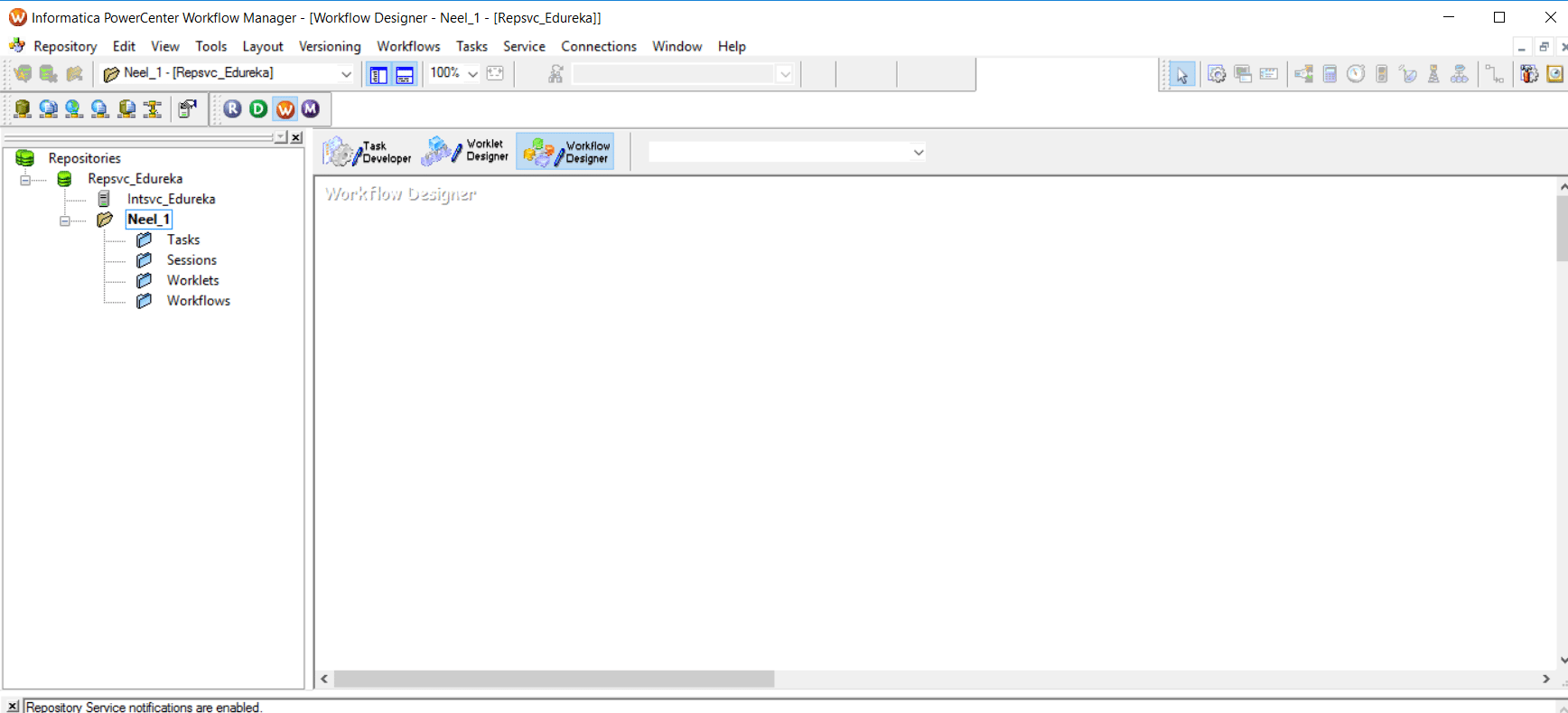Click the globe with document connection icon
Image resolution: width=1568 pixels, height=713 pixels.
(49, 108)
